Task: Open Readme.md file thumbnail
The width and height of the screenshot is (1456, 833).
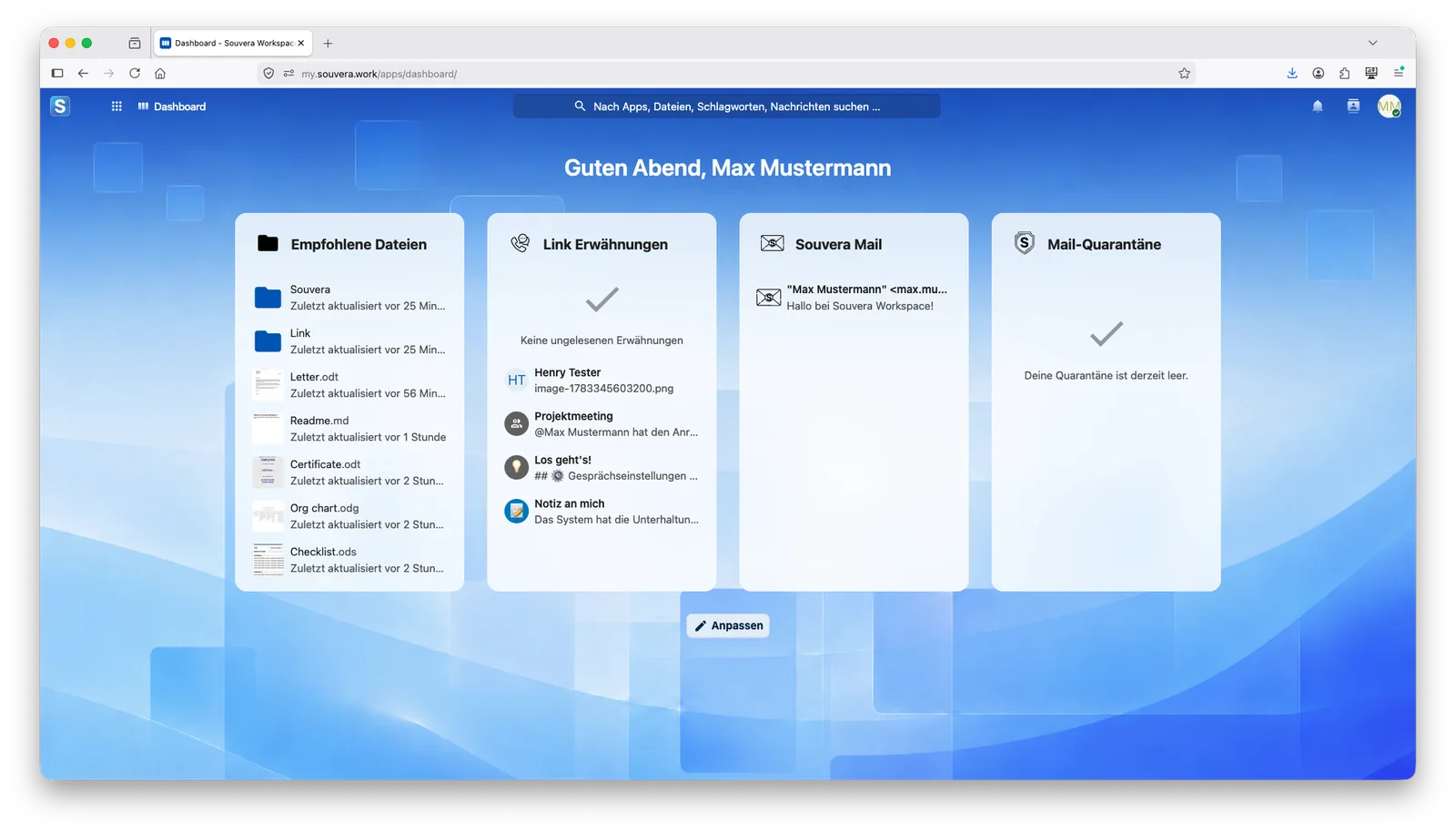Action: click(268, 429)
